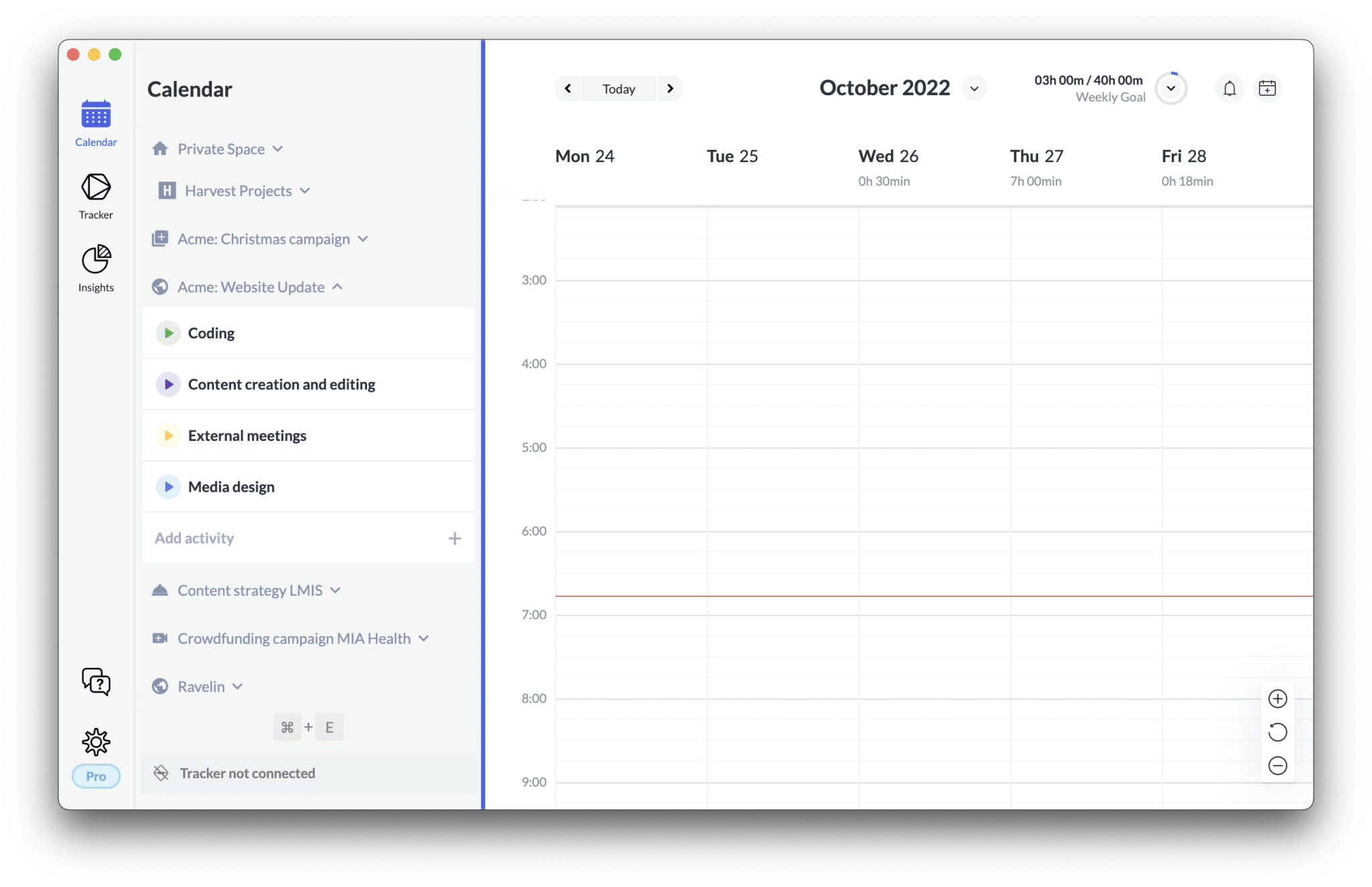The image size is (1372, 887).
Task: Click the help chat bubble icon
Action: [x=96, y=681]
